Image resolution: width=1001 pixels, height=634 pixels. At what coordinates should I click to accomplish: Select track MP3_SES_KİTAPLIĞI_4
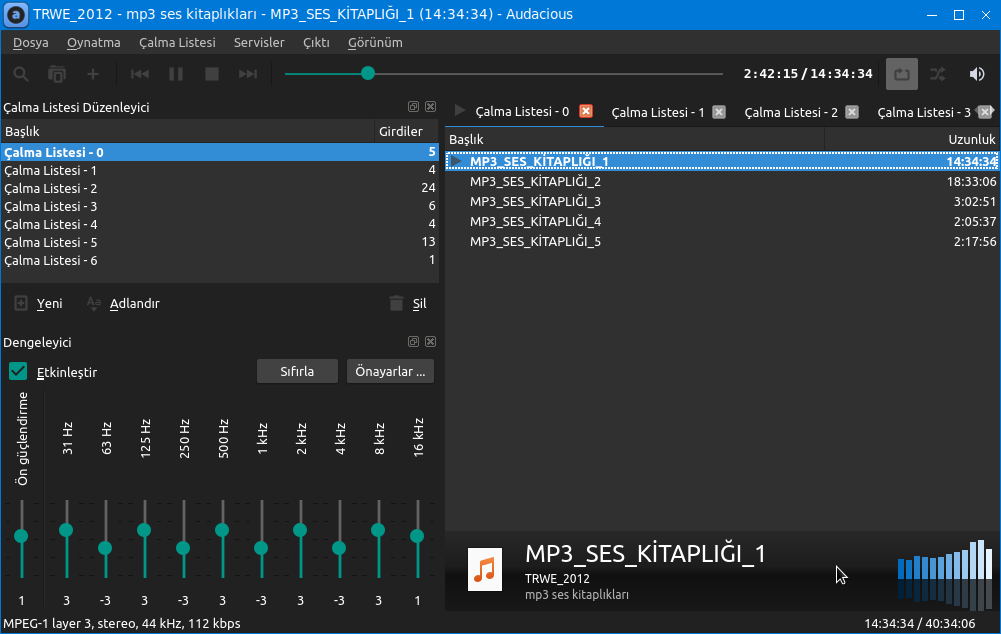point(722,222)
